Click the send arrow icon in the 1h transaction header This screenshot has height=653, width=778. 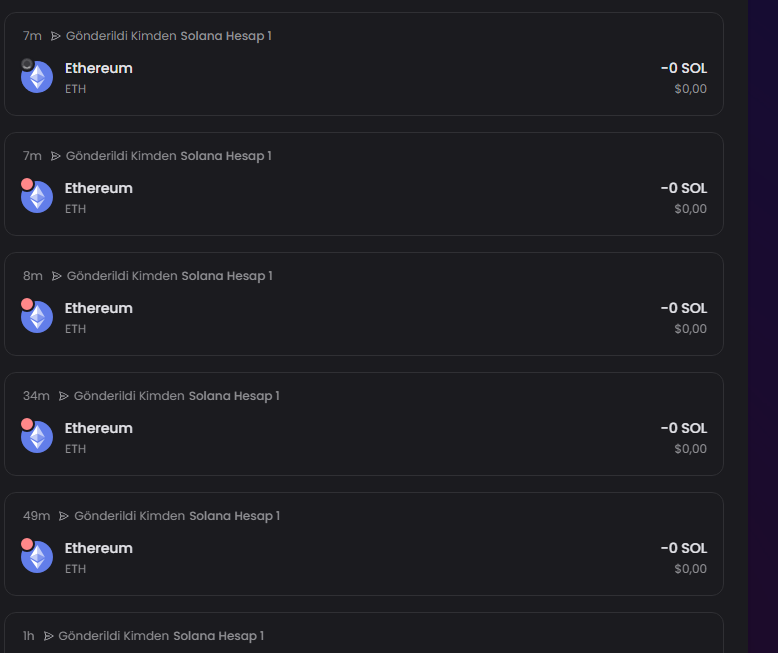48,636
